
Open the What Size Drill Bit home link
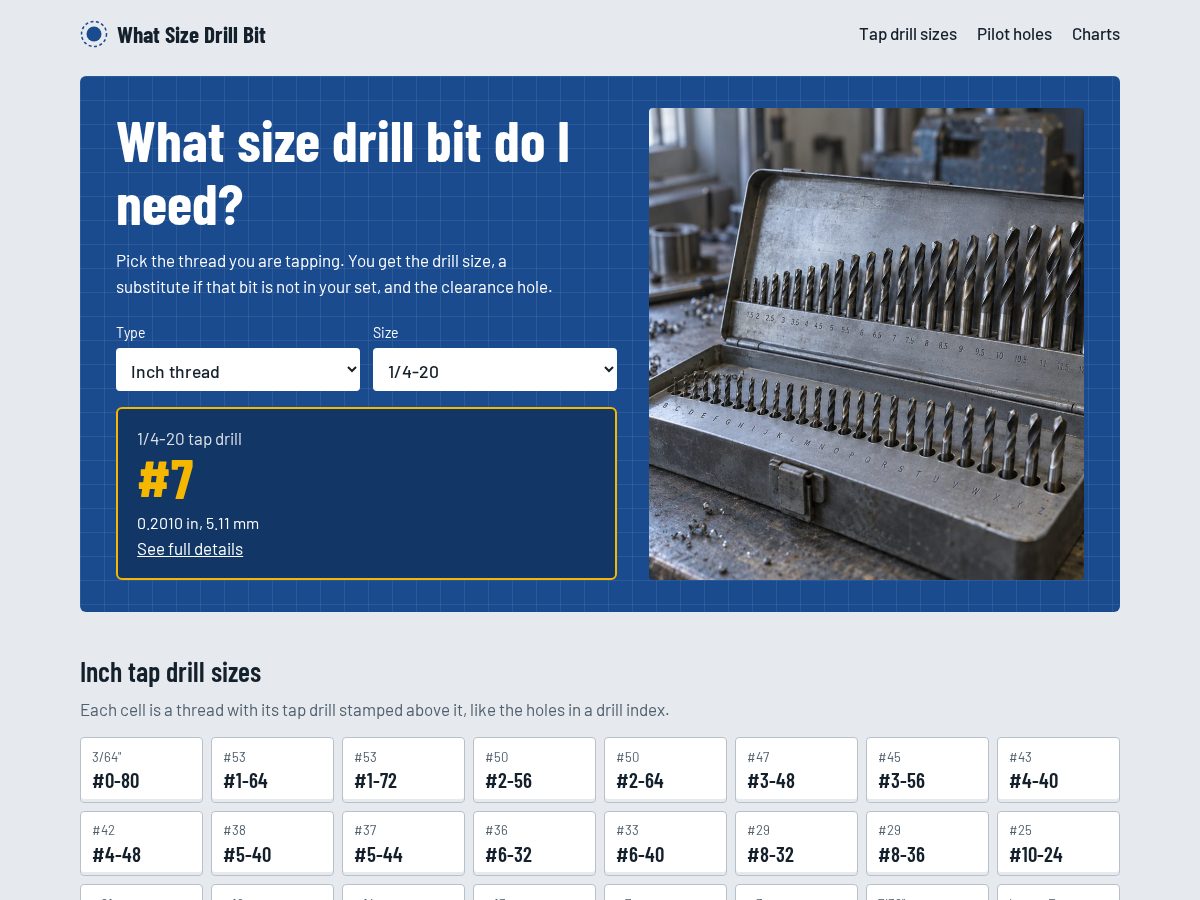pos(173,34)
